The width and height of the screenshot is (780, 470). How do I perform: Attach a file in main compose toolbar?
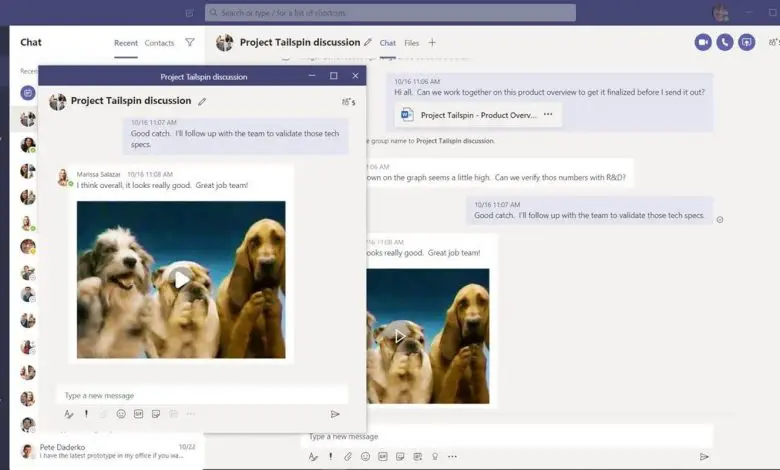348,457
